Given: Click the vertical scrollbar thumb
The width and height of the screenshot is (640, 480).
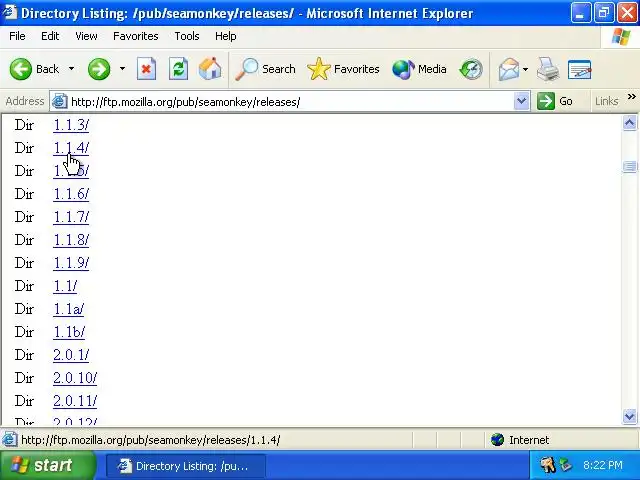Looking at the screenshot, I should (x=629, y=167).
